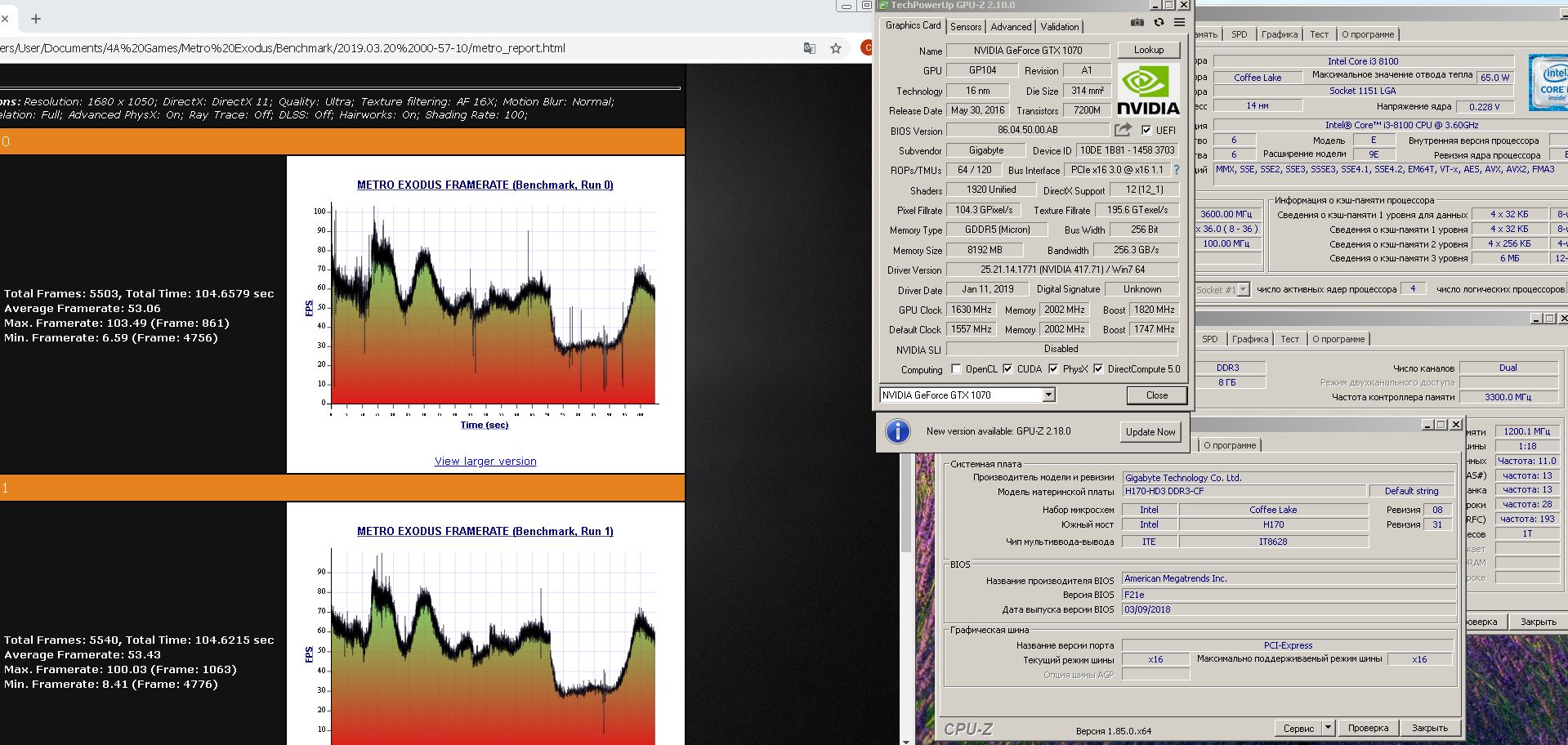Screen dimensions: 1568x745
Task: Open О программе tab in CPU-Z processor window
Action: click(1368, 34)
